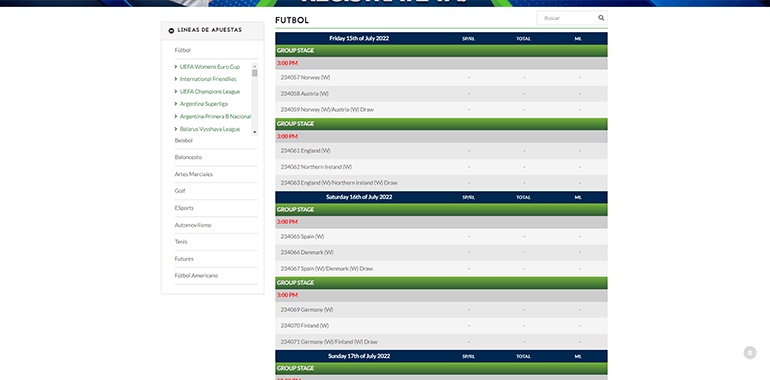
Task: Click 234057 Norway (W) row
Action: (441, 78)
